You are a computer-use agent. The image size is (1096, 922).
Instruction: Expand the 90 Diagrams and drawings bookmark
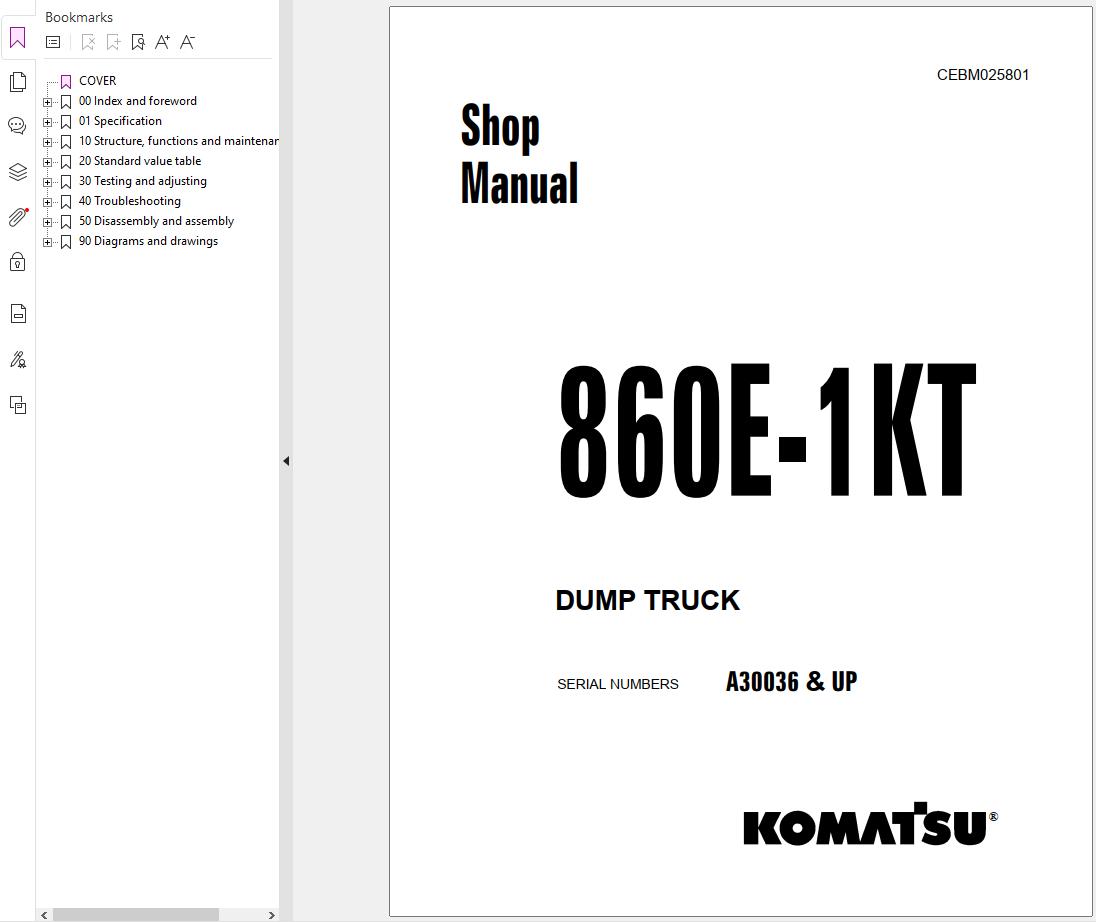47,242
